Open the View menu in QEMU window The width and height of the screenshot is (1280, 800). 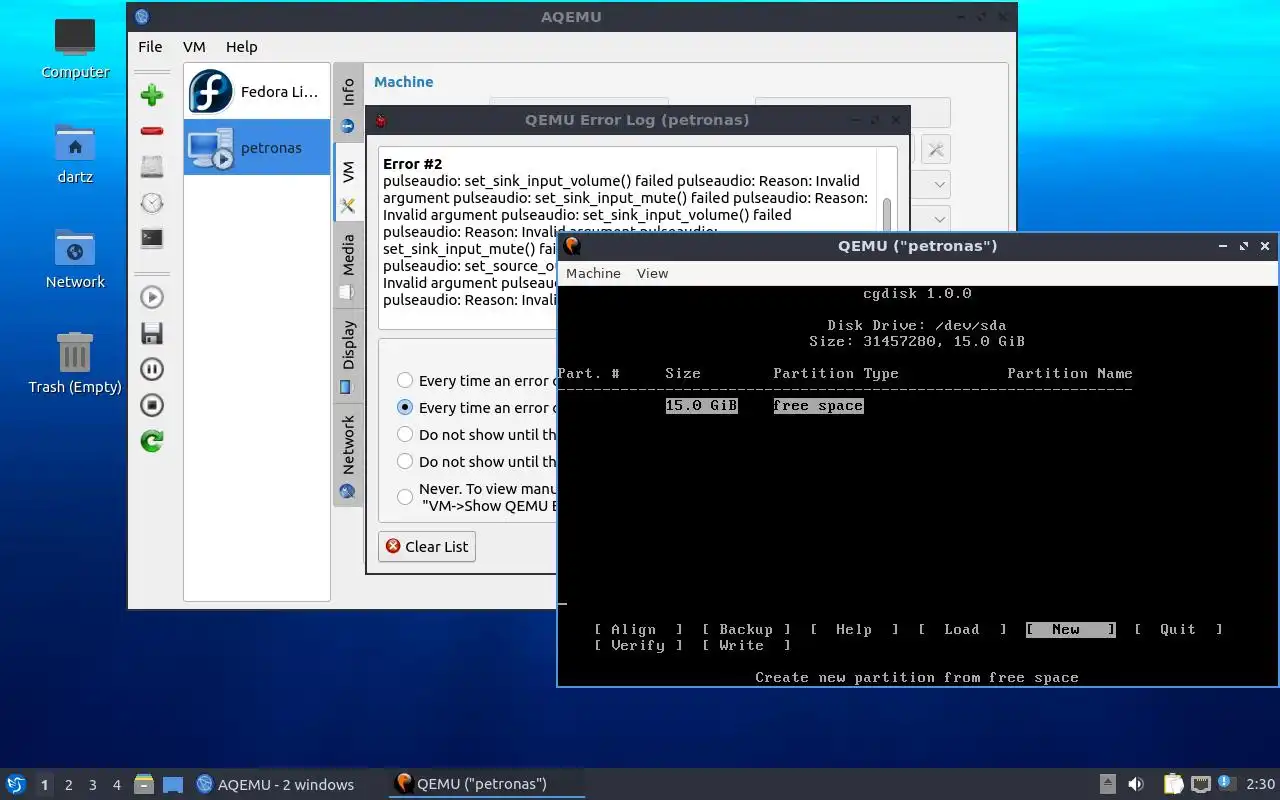point(652,273)
